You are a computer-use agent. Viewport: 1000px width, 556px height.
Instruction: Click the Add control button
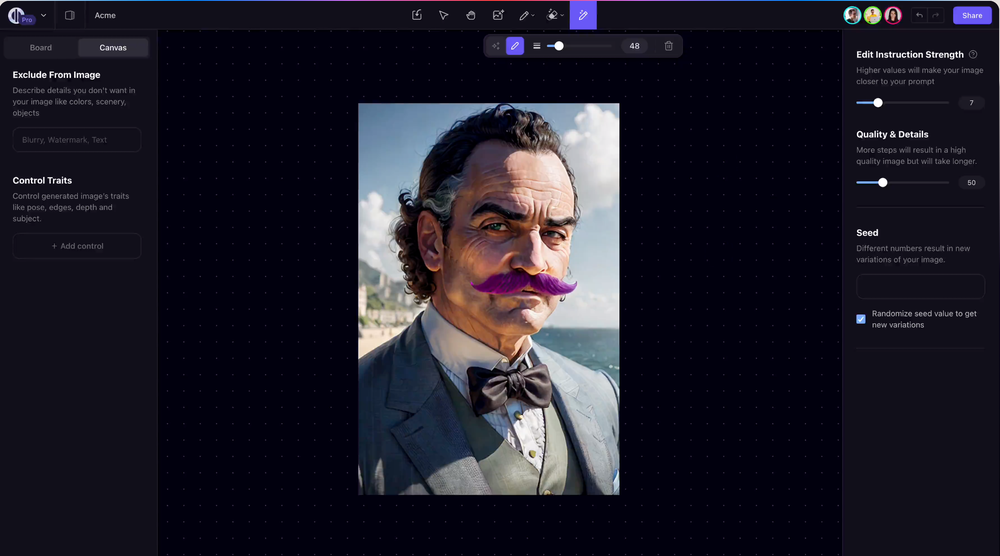point(77,246)
